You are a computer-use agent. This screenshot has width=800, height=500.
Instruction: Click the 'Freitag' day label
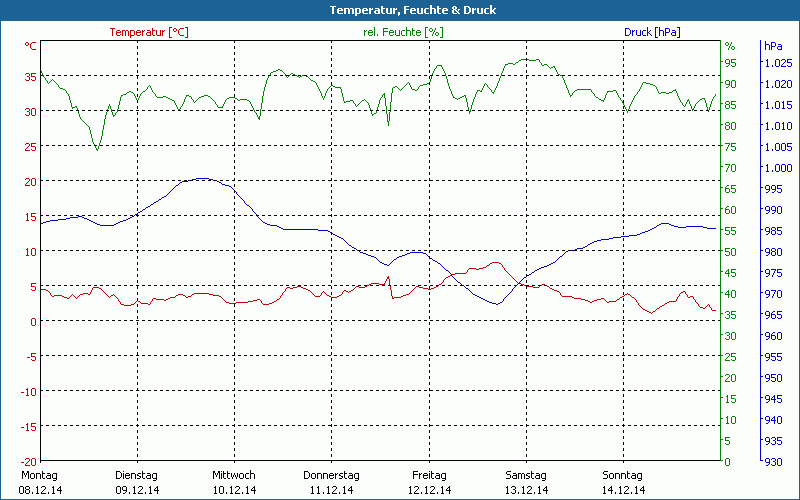pyautogui.click(x=429, y=476)
